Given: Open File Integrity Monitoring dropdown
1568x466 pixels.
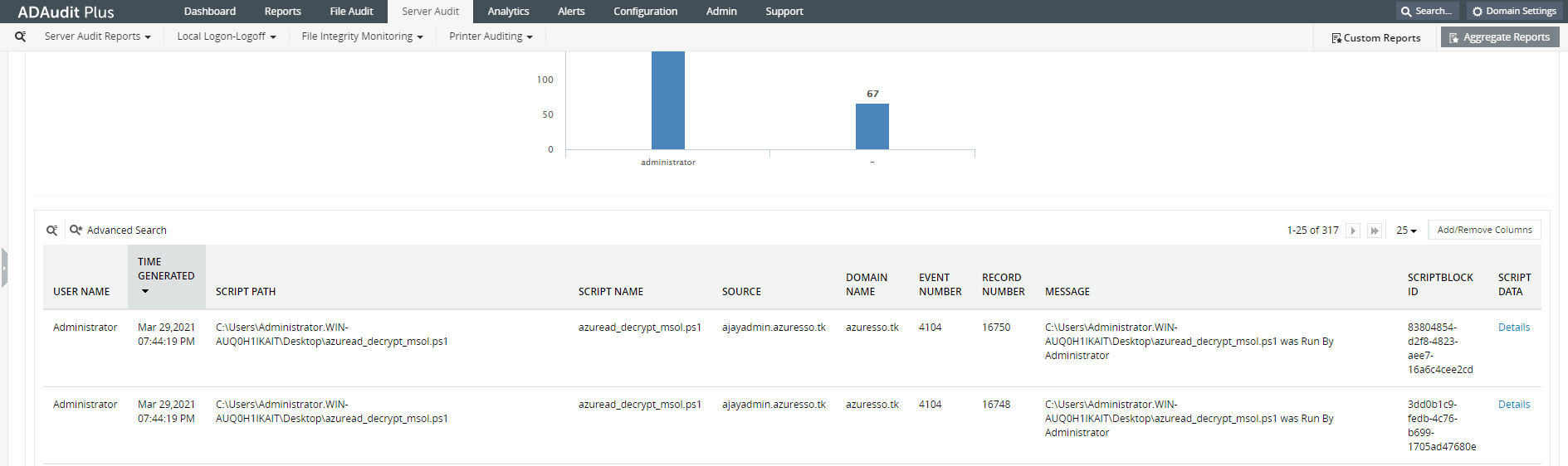Looking at the screenshot, I should [x=362, y=36].
